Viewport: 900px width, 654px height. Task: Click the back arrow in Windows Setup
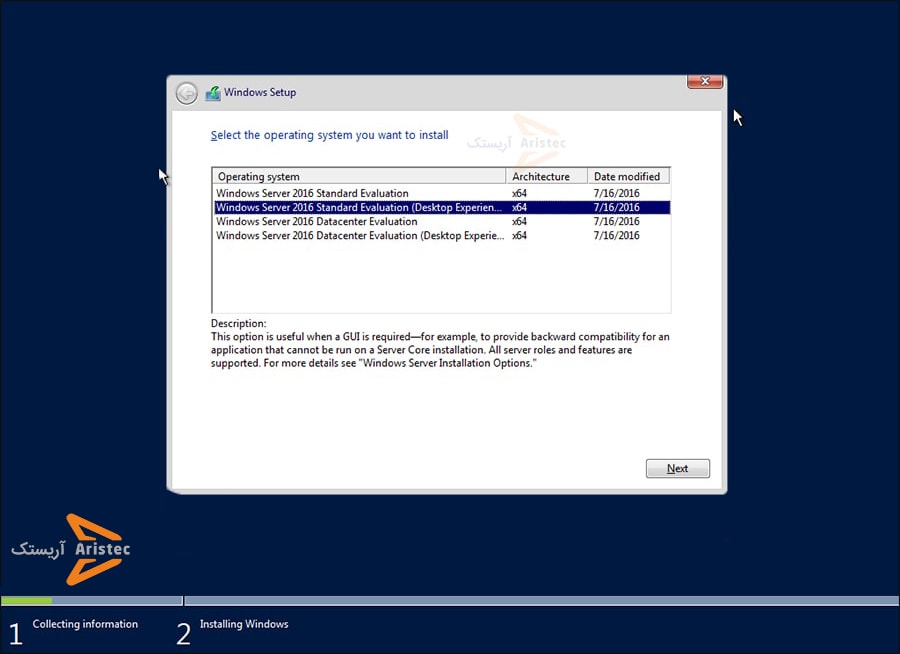point(186,93)
